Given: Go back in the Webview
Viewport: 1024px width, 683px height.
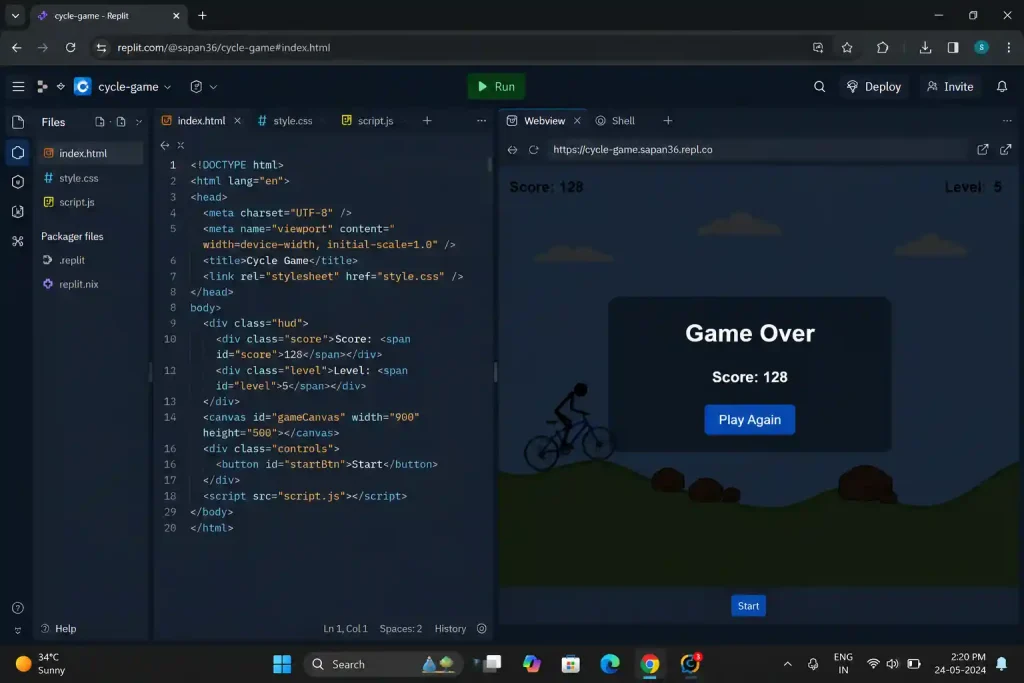Looking at the screenshot, I should point(512,150).
